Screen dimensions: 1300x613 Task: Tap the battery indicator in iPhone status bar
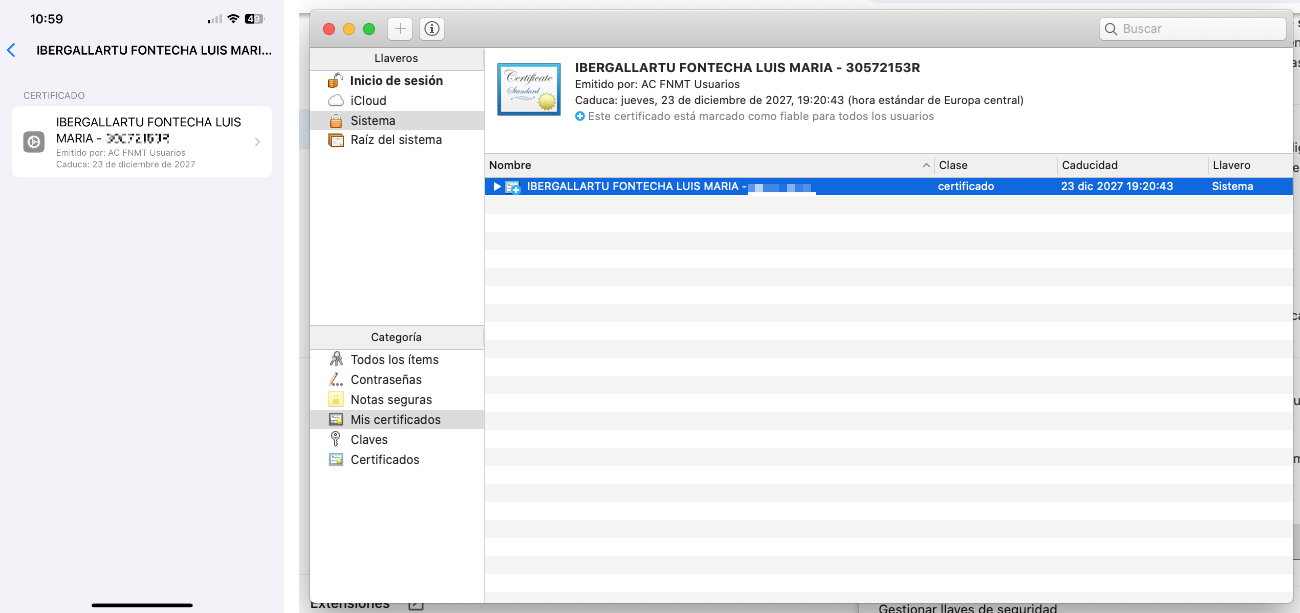coord(254,19)
